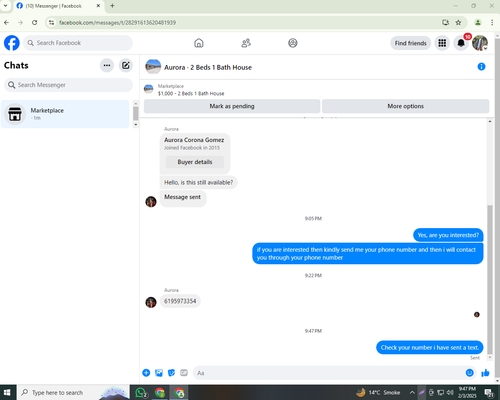The width and height of the screenshot is (500, 400).
Task: Open the Groups icon in top navigation
Action: pyautogui.click(x=293, y=43)
